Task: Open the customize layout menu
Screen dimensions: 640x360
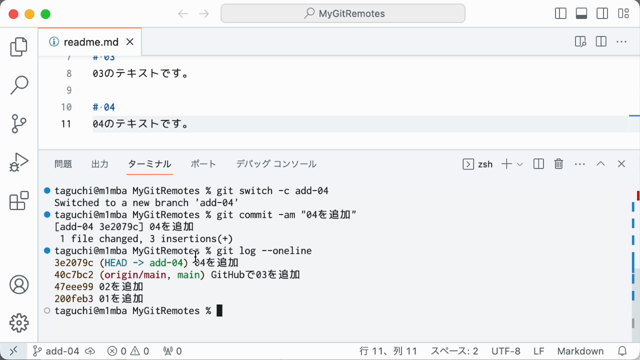Action: [623, 13]
